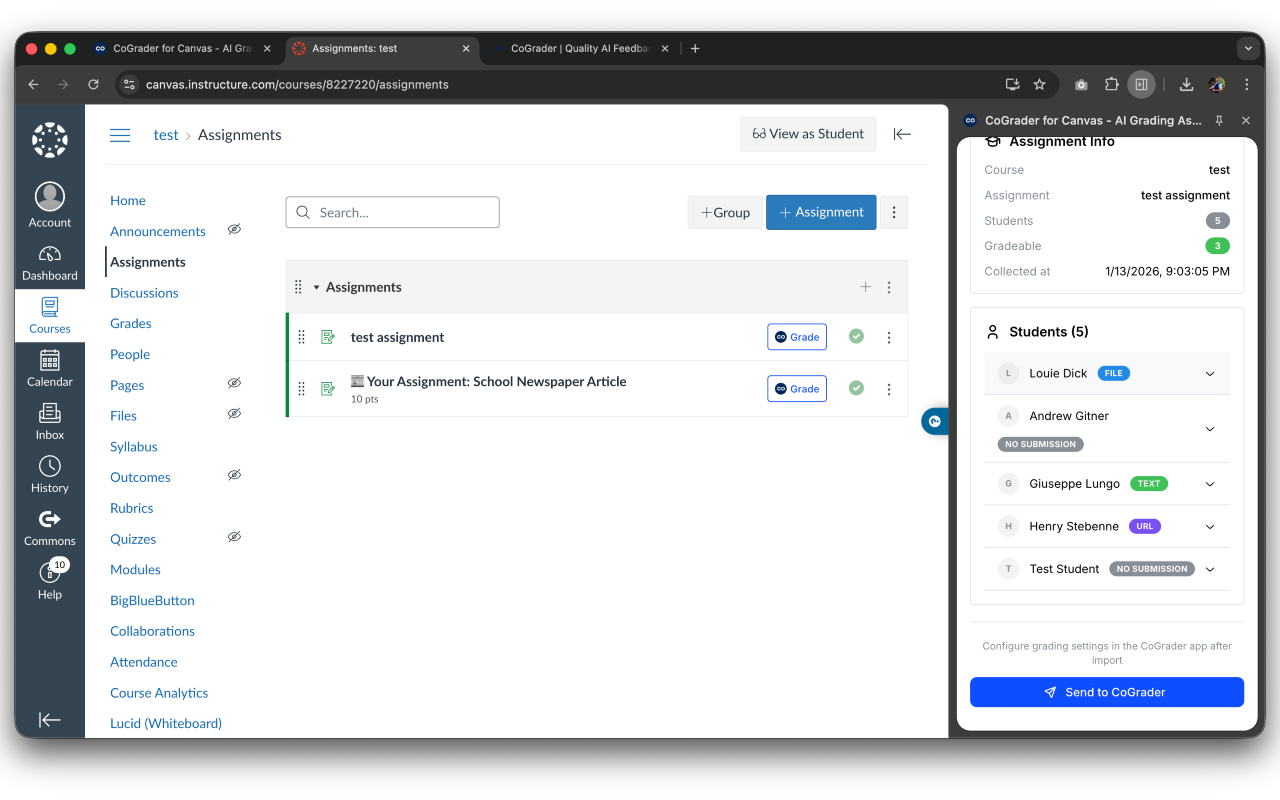Expand Henry Stebenne student row
Screen dimensions: 1280x800
pyautogui.click(x=1210, y=527)
